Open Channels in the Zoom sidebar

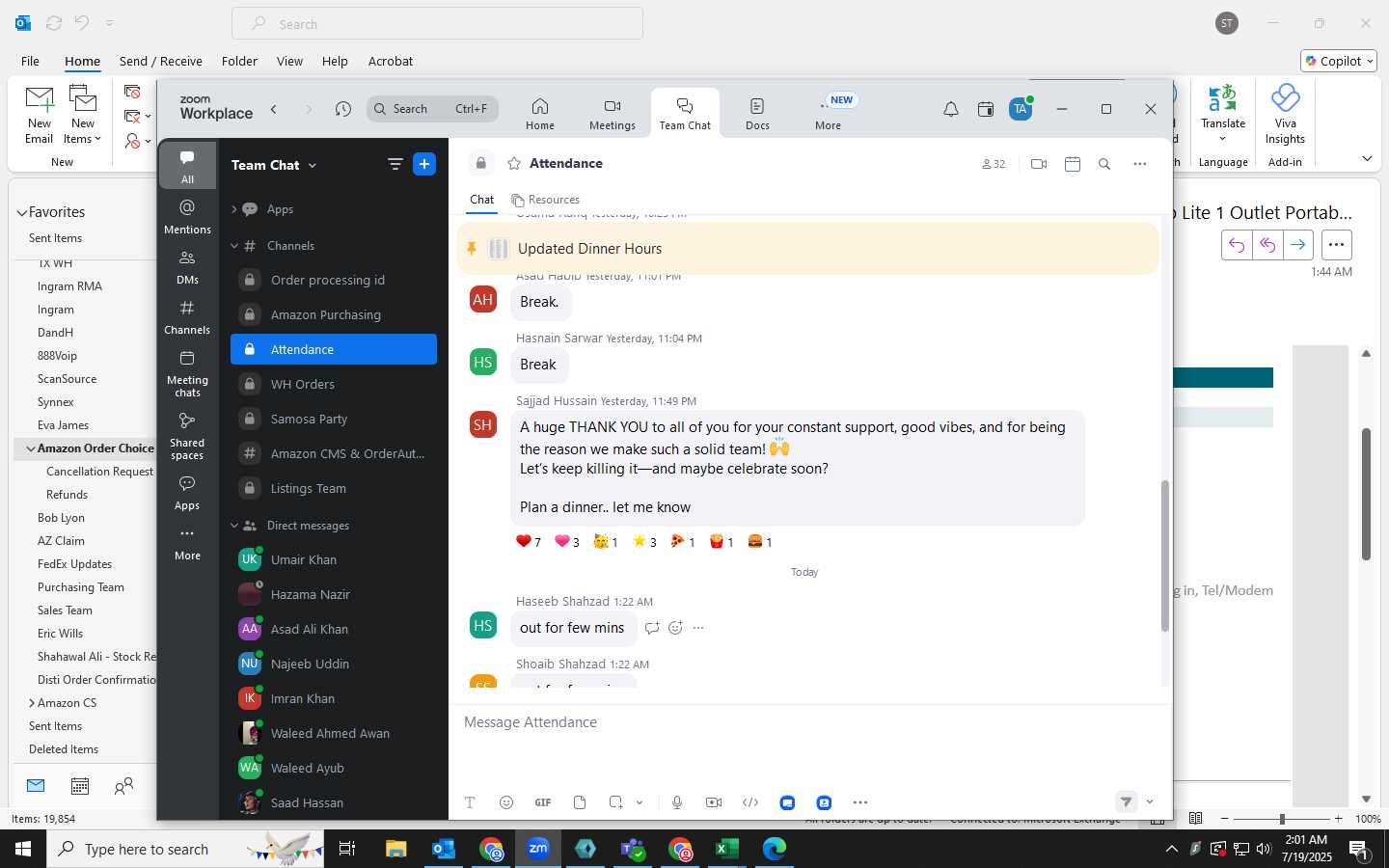click(x=187, y=317)
